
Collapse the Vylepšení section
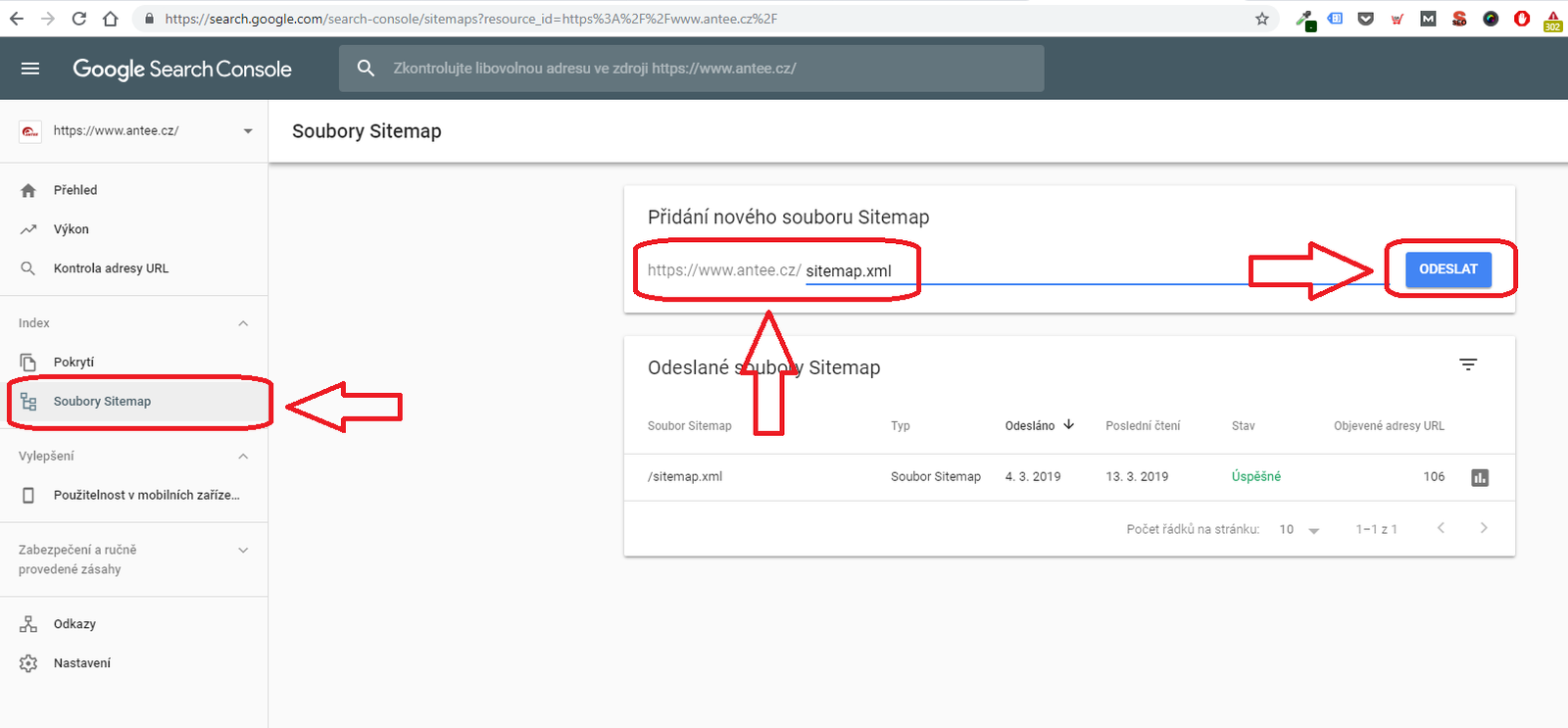(243, 457)
